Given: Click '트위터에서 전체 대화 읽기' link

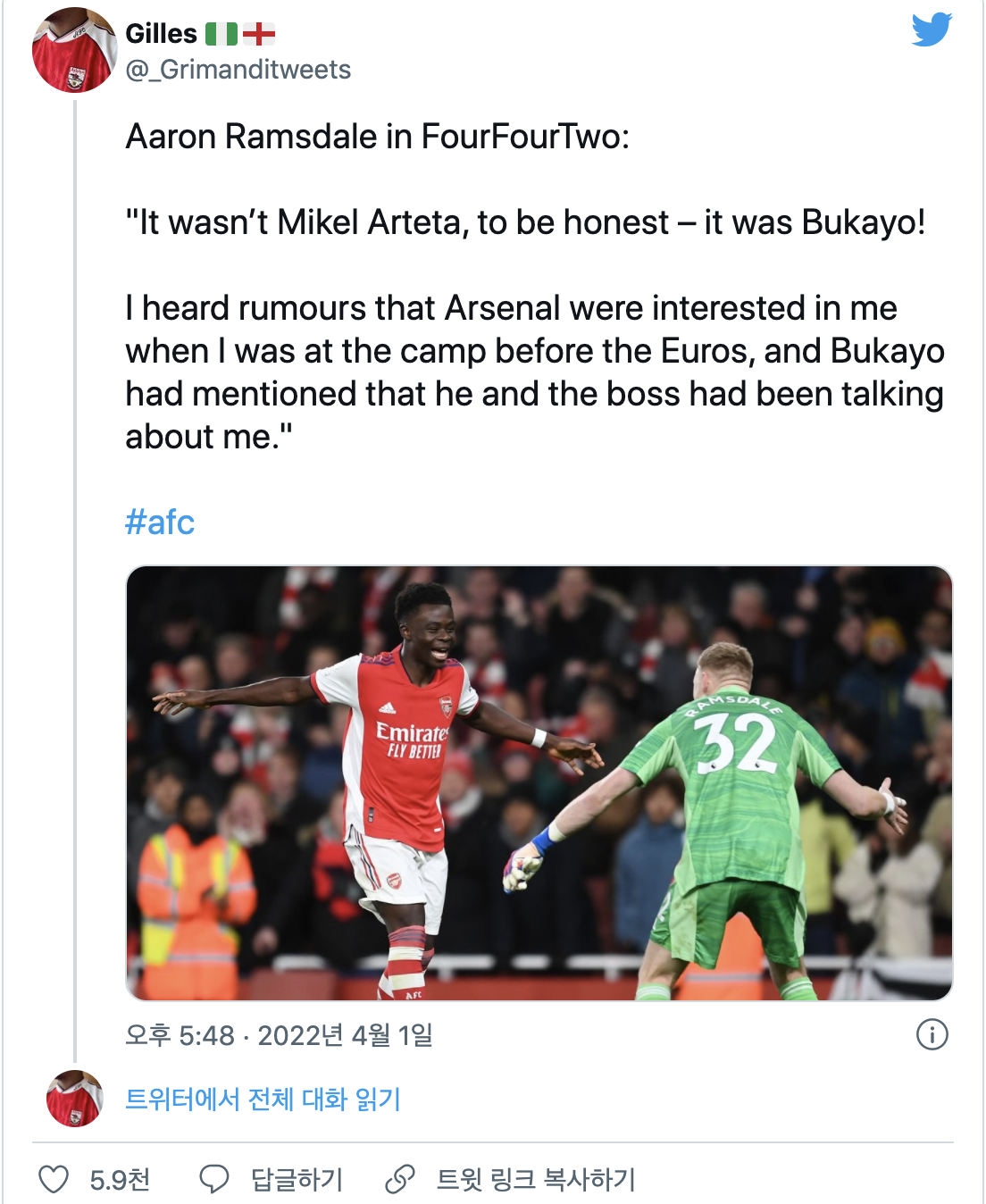Looking at the screenshot, I should [263, 1099].
